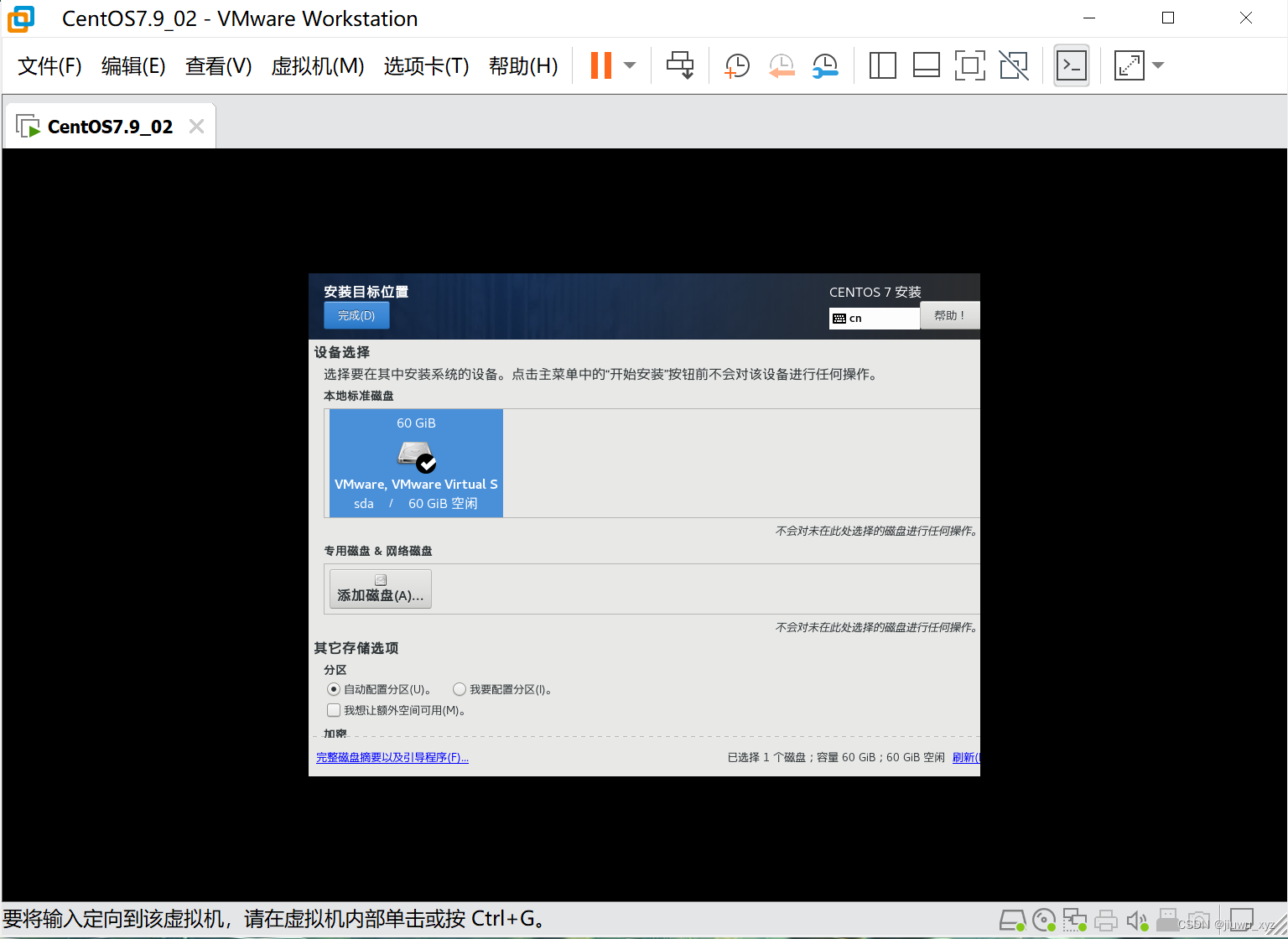This screenshot has width=1288, height=939.
Task: Open the 帮助(H) menu
Action: (x=523, y=66)
